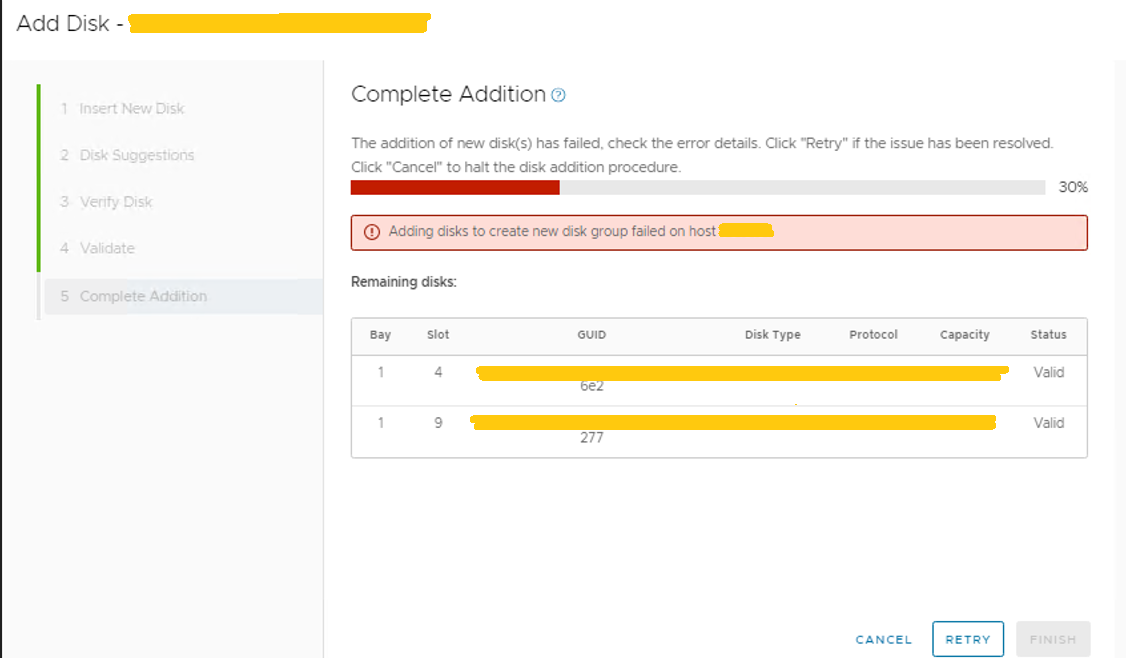The image size is (1126, 658).
Task: Click the 30% progress bar
Action: tap(690, 187)
